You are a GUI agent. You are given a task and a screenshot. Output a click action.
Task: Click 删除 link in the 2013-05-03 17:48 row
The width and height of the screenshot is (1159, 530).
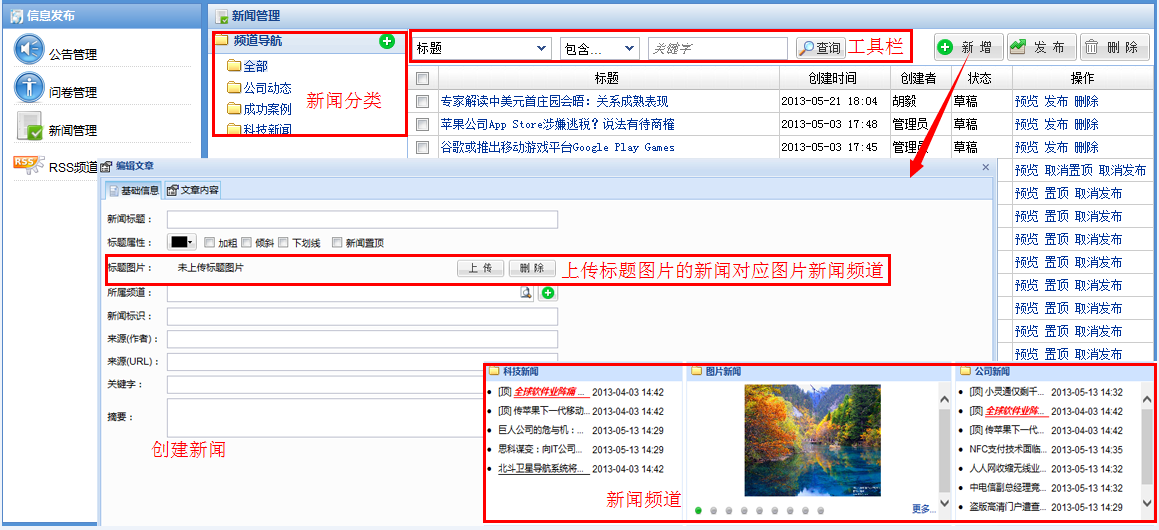tap(1087, 124)
